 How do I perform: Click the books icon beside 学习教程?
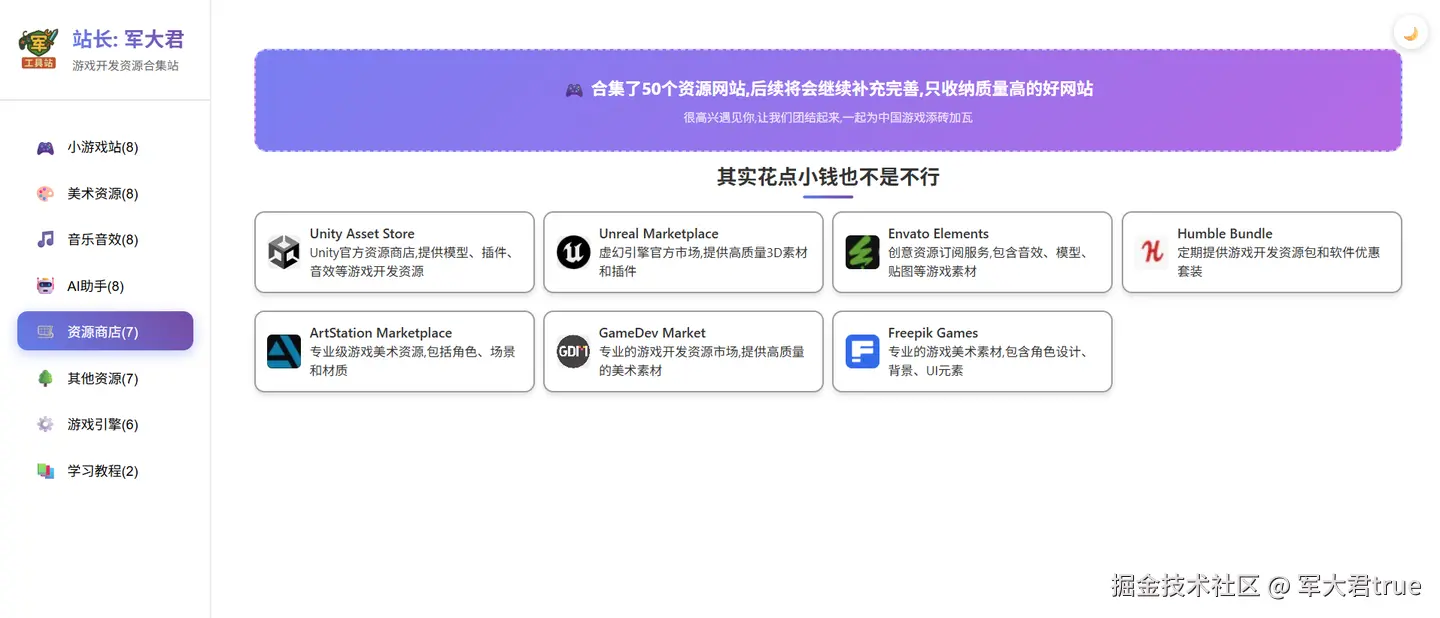45,471
